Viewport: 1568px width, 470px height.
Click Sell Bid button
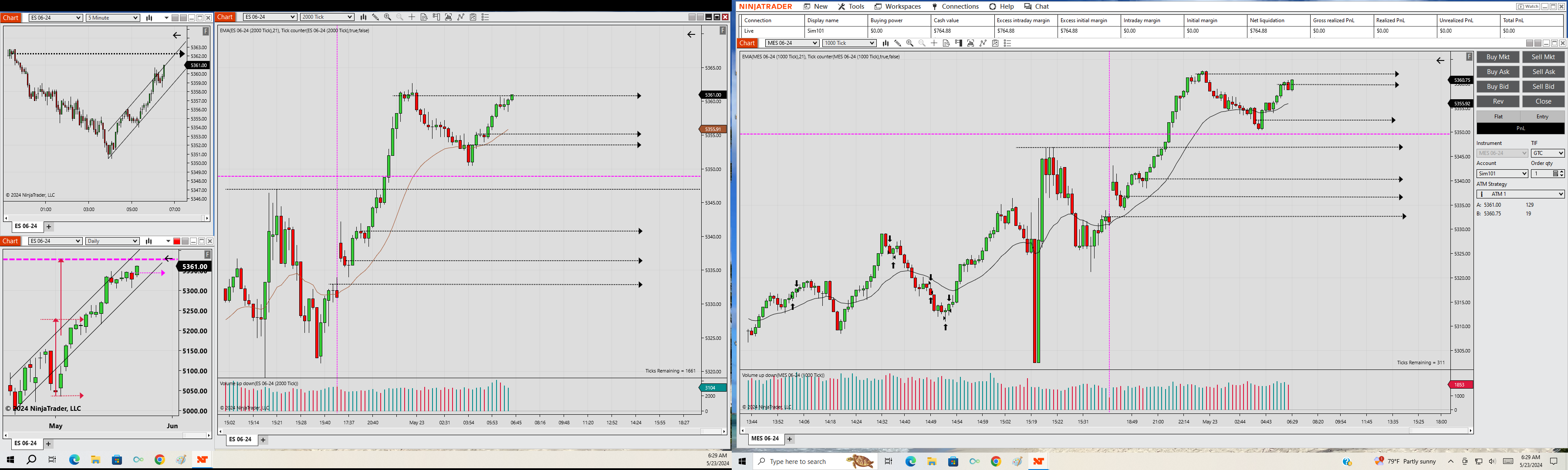(1543, 86)
